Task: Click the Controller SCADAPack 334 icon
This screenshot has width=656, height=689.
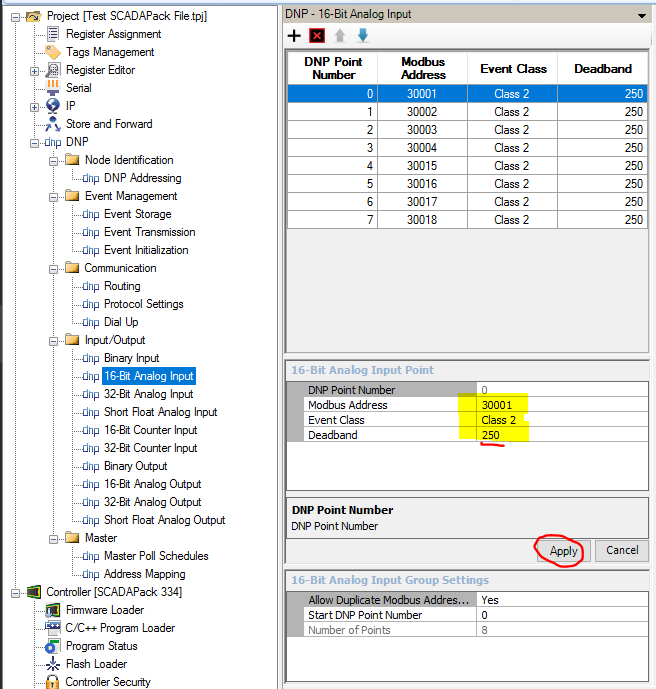Action: 34,592
